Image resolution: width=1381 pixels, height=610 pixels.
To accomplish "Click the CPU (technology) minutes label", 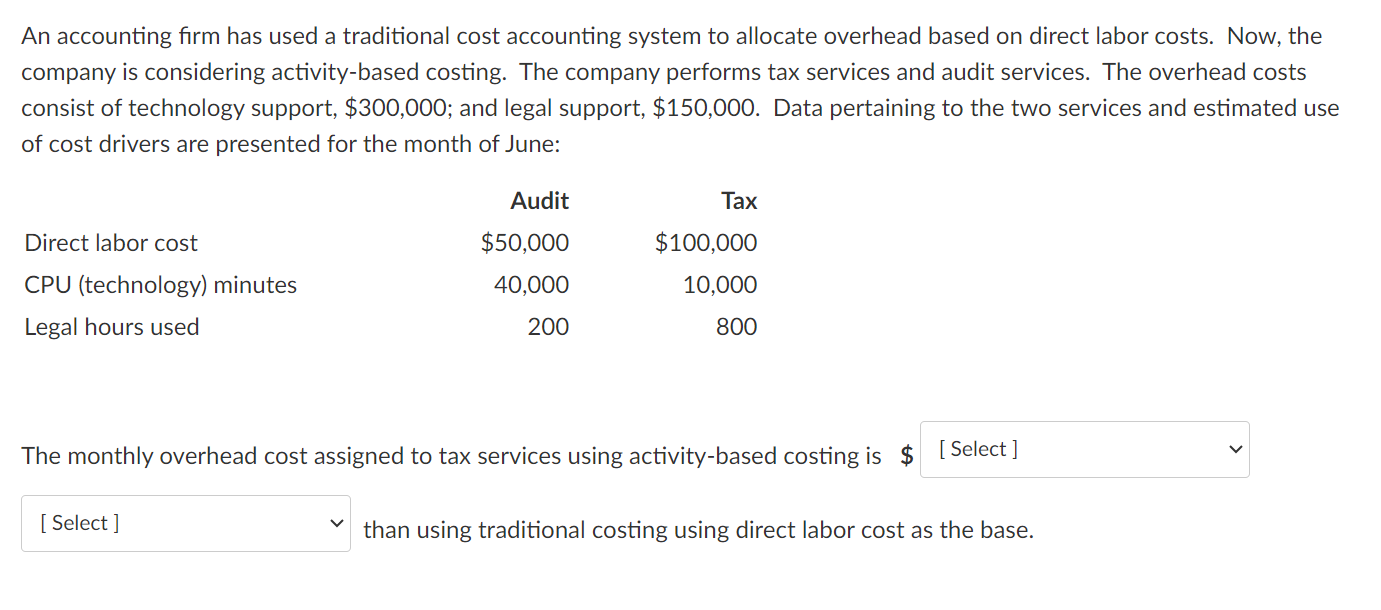I will tap(160, 284).
